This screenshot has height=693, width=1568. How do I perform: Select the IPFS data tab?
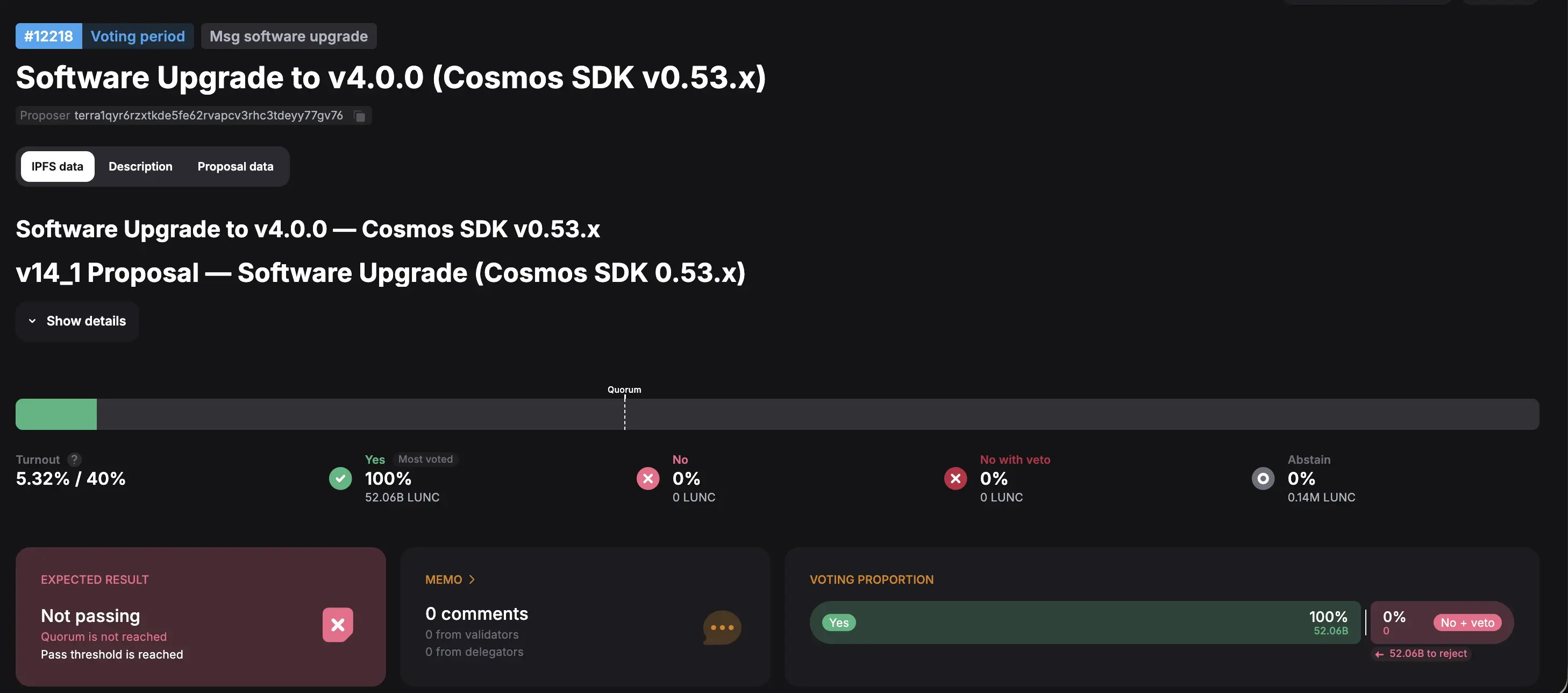(x=57, y=166)
